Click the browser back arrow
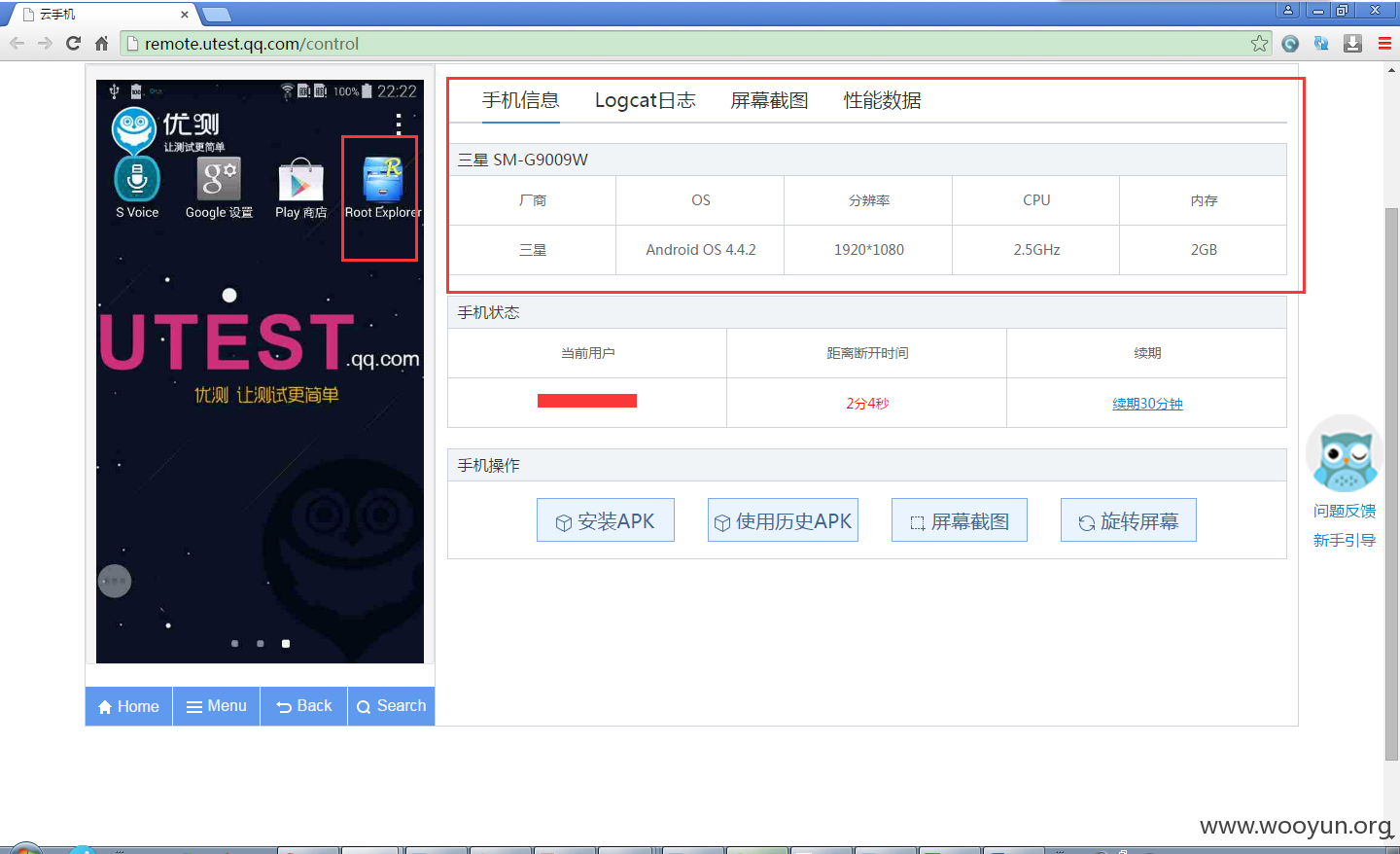 click(x=17, y=43)
